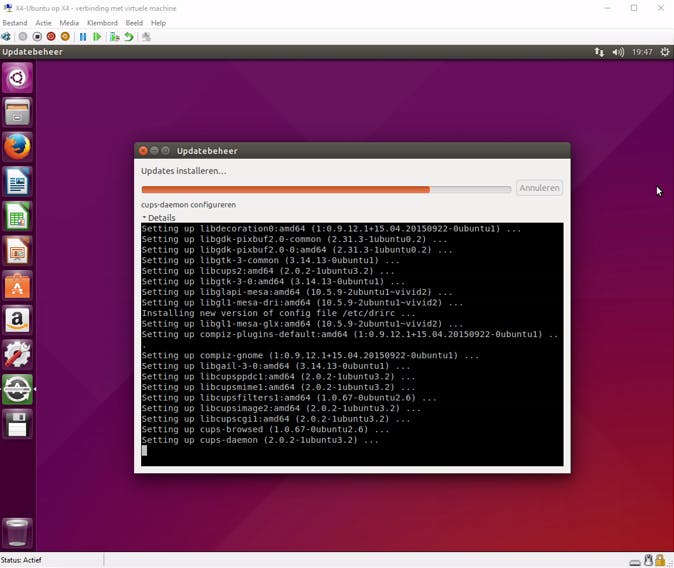Click the Updatebeheer title in the top panel
The height and width of the screenshot is (568, 674).
[x=32, y=52]
